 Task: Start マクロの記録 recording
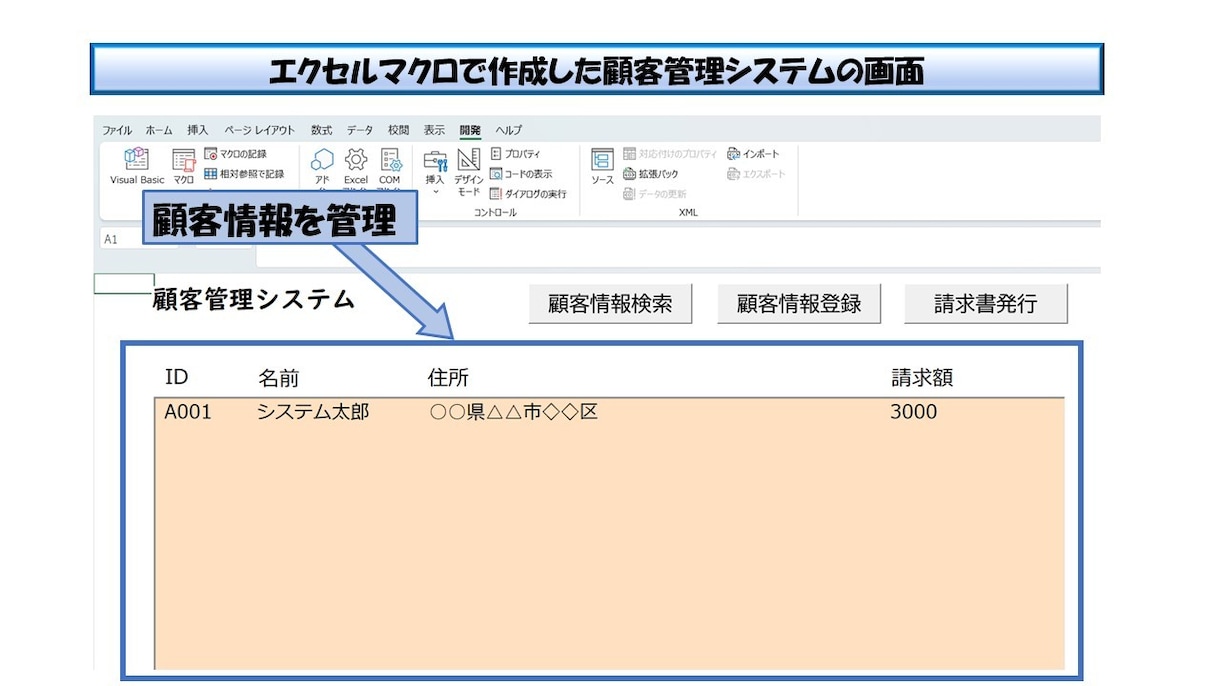[x=235, y=154]
